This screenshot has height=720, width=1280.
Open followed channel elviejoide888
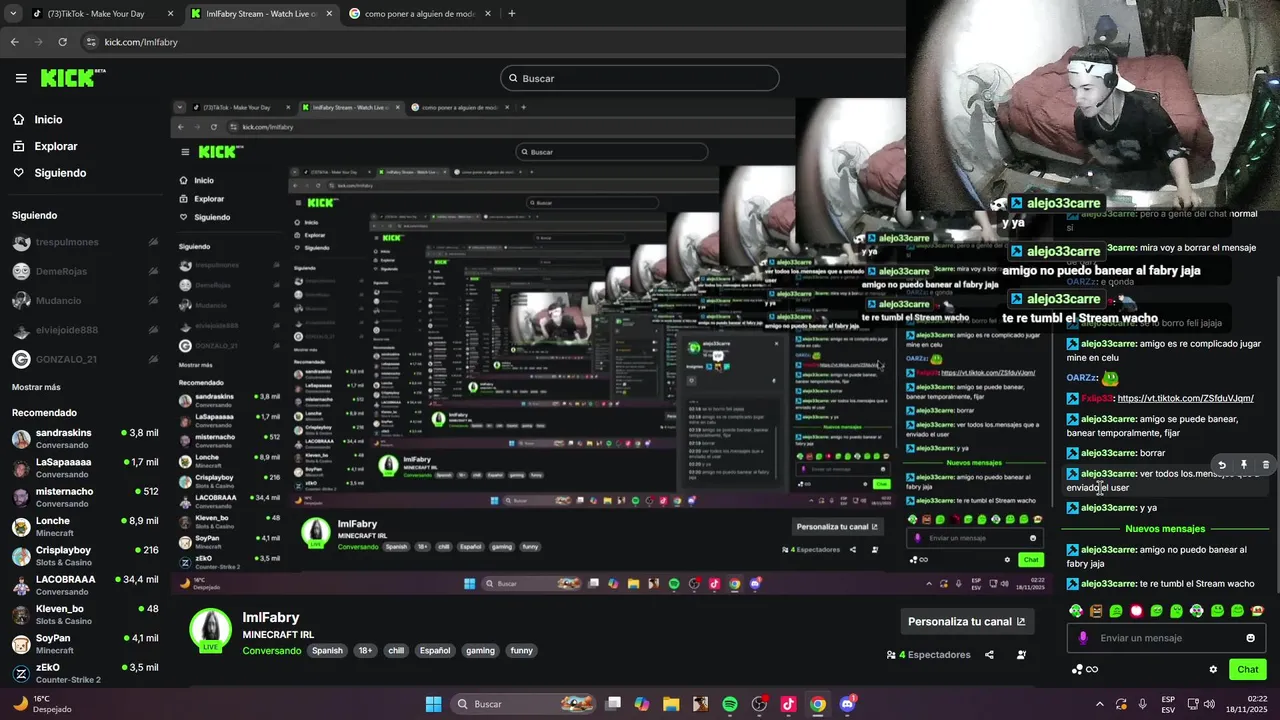click(x=85, y=330)
